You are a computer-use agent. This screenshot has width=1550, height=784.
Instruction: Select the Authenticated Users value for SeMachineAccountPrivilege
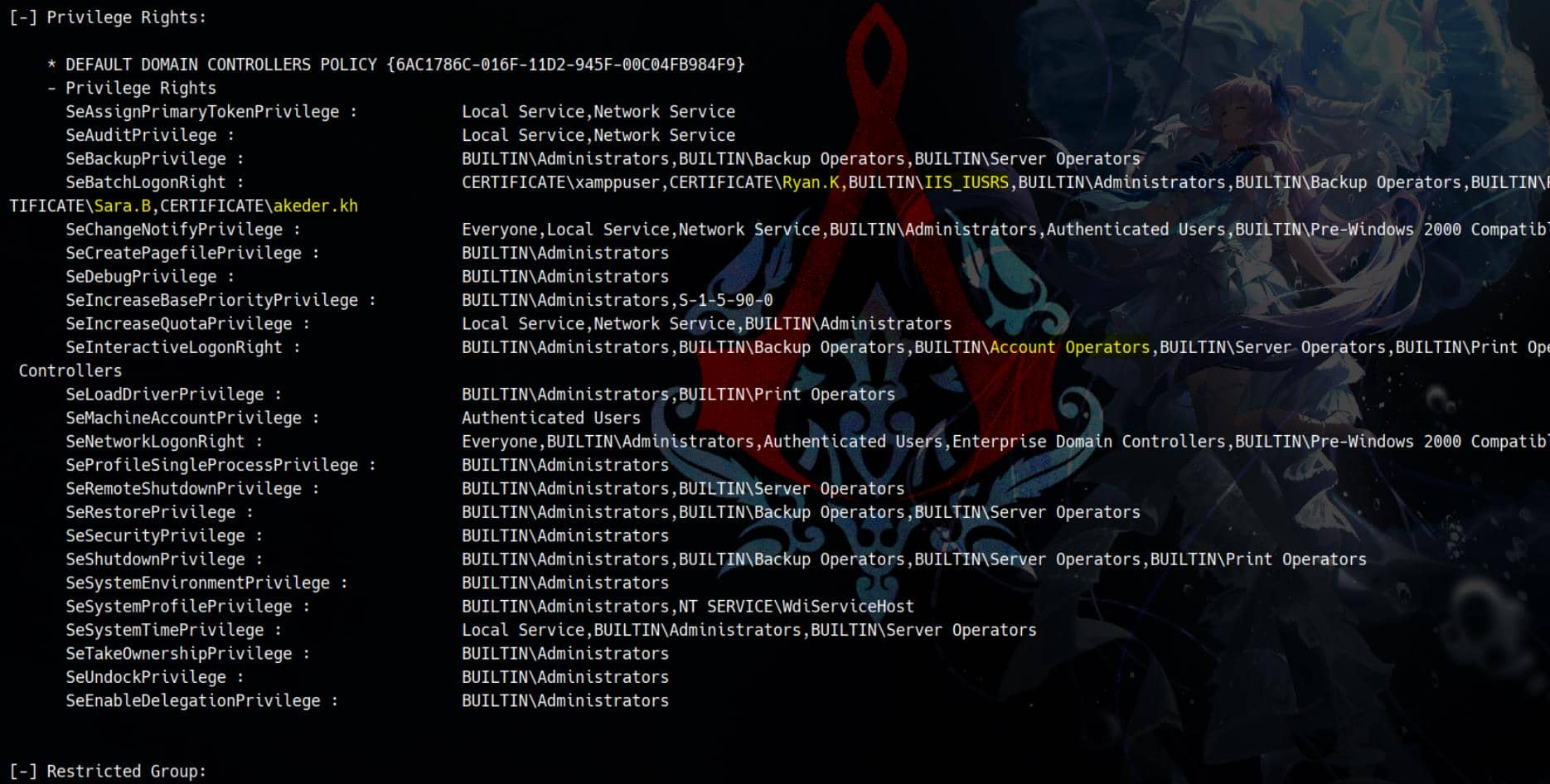[x=551, y=418]
